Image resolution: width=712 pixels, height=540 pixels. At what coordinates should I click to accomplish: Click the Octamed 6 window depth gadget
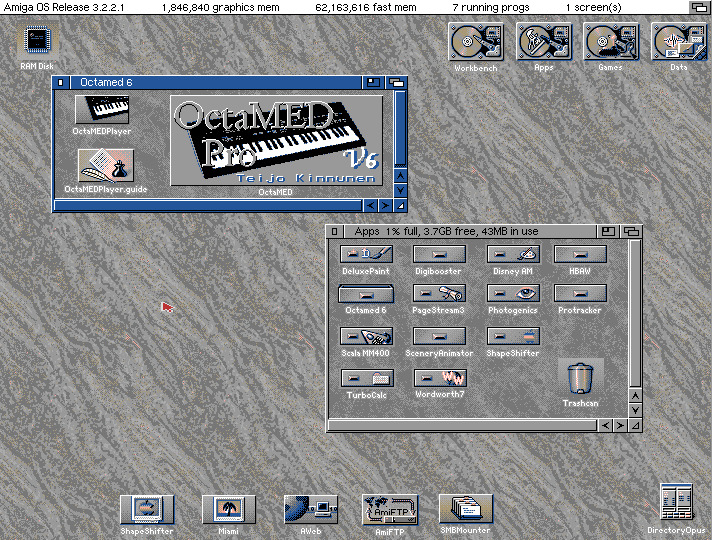(x=396, y=83)
